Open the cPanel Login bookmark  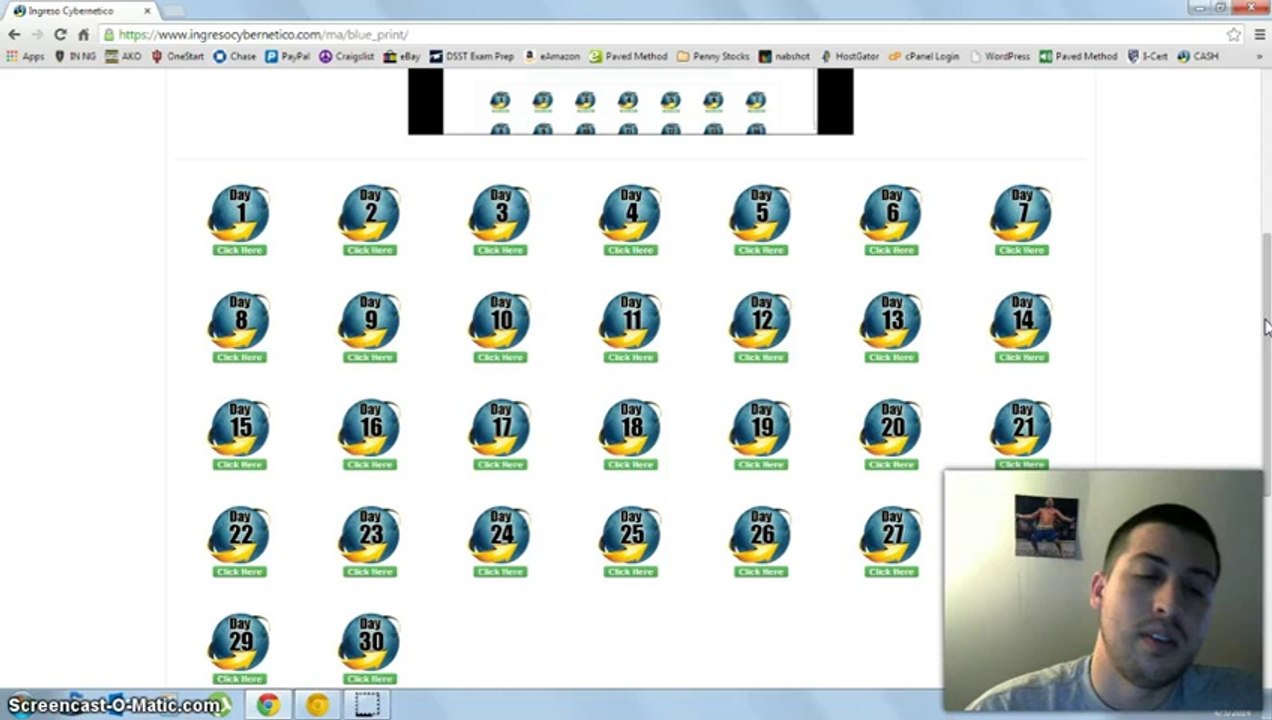[x=924, y=57]
